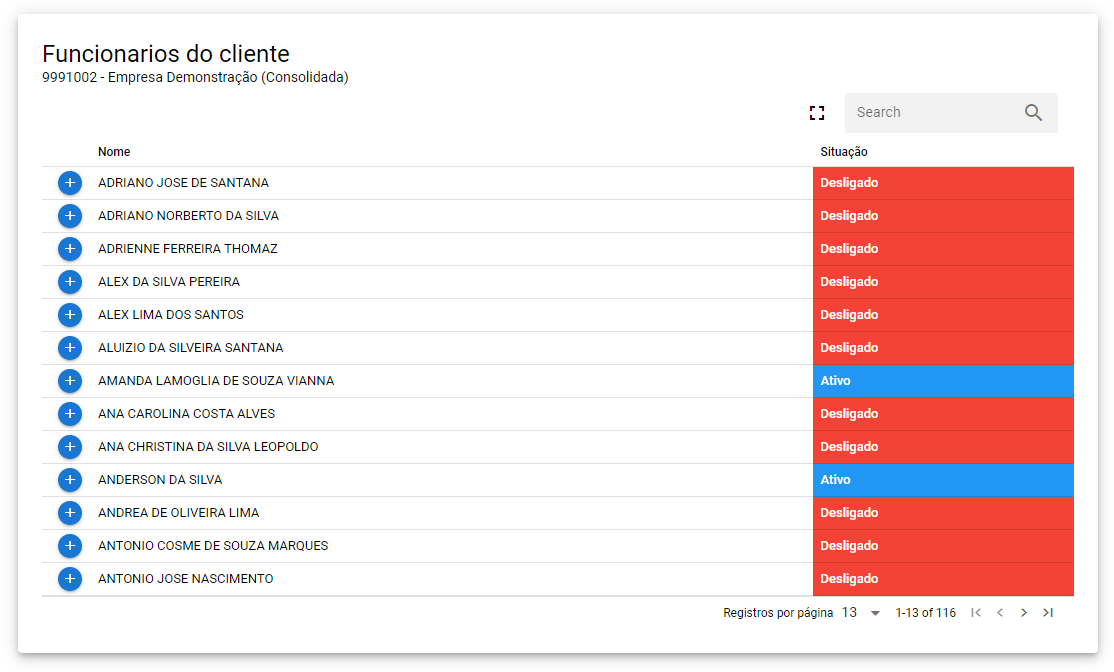This screenshot has width=1114, height=672.
Task: Click Desligado status for ANDREA DE OLIVEIRA LIMA
Action: [942, 513]
